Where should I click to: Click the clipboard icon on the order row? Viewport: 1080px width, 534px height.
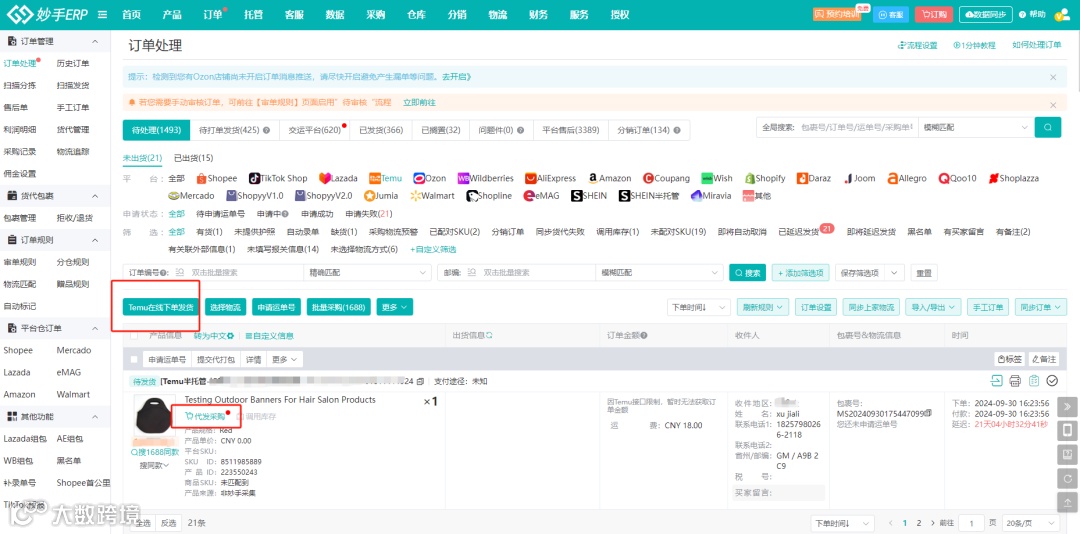1033,380
